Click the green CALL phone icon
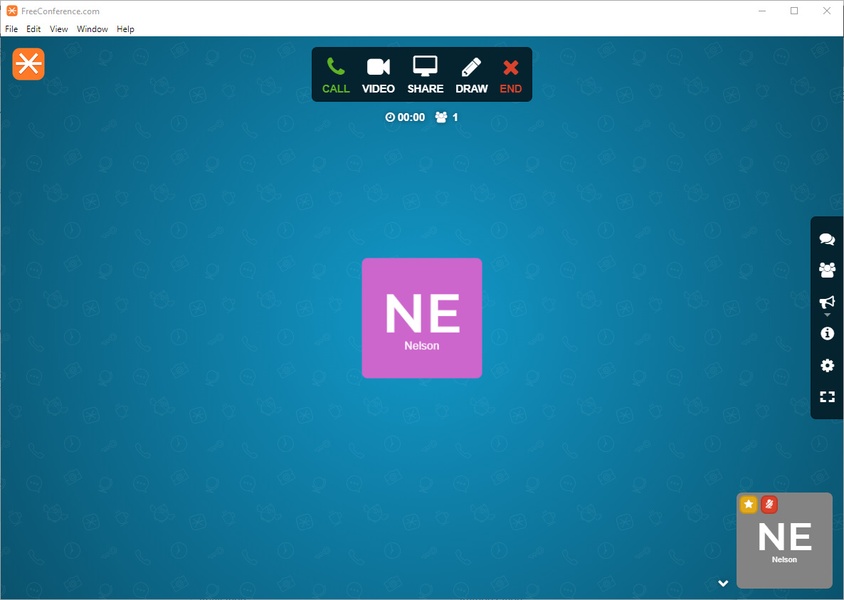 point(336,75)
